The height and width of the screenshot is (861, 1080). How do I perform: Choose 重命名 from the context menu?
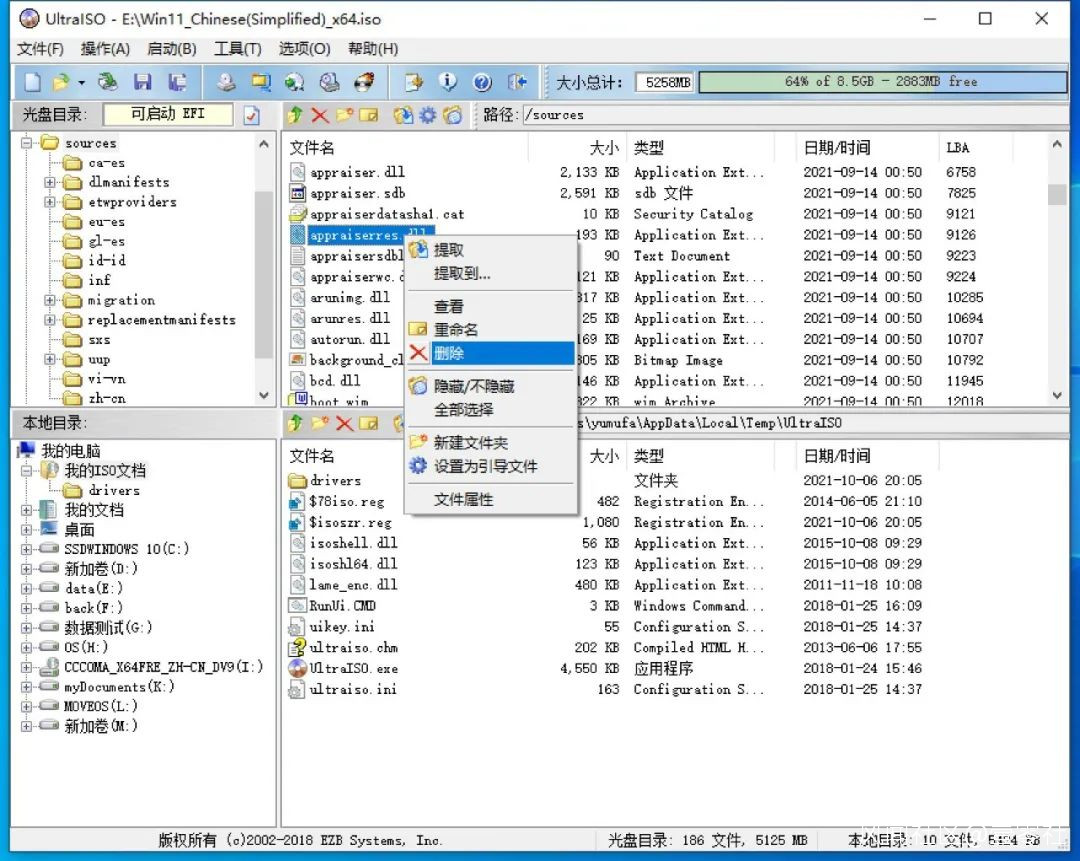[491, 330]
